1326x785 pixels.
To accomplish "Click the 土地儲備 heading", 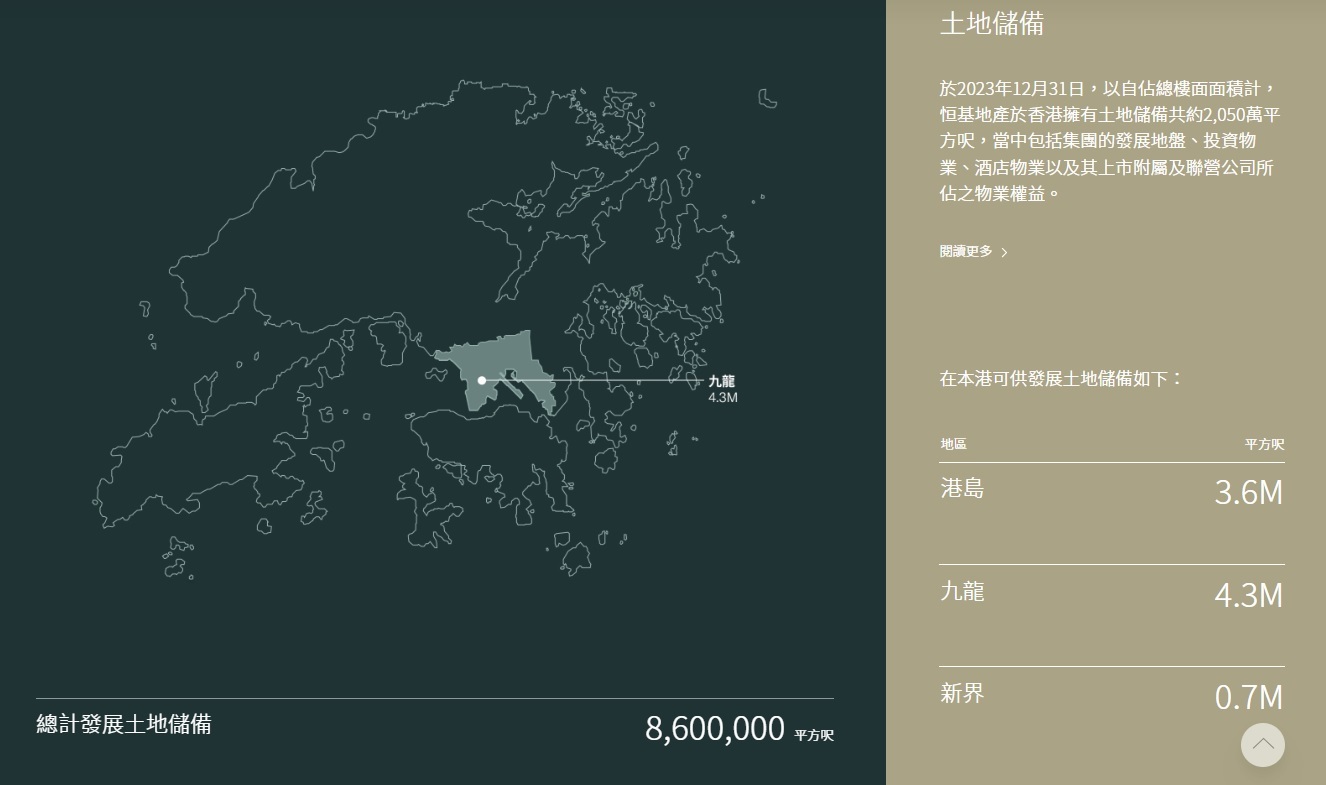I will point(992,24).
